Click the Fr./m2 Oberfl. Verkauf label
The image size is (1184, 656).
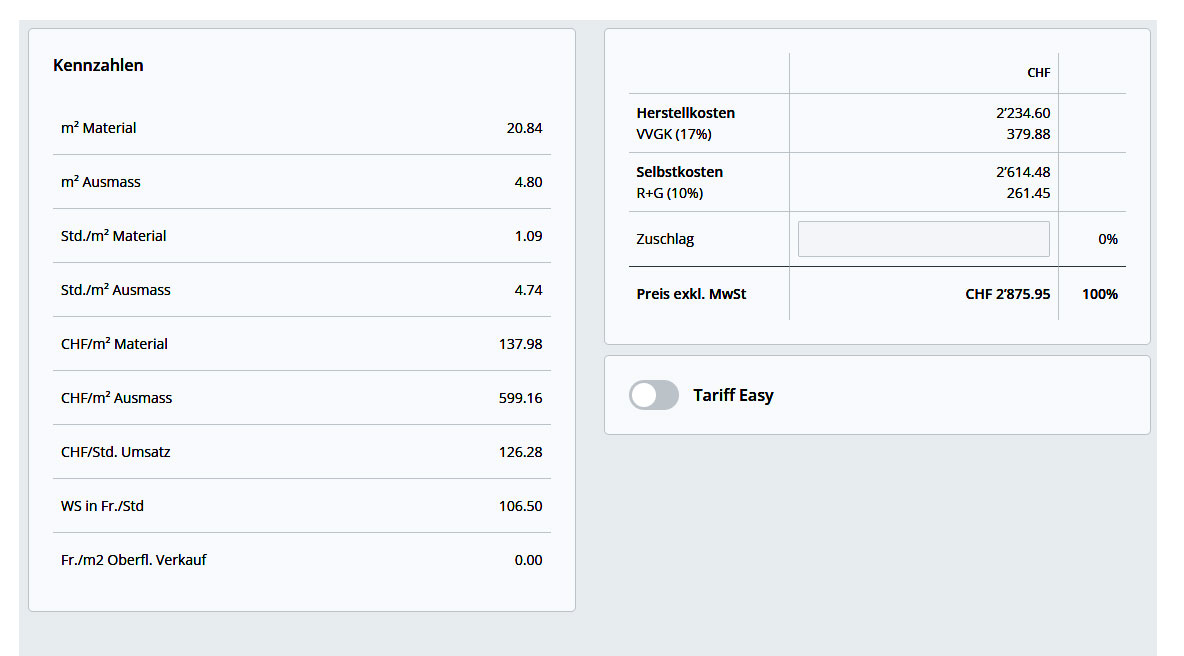point(133,560)
